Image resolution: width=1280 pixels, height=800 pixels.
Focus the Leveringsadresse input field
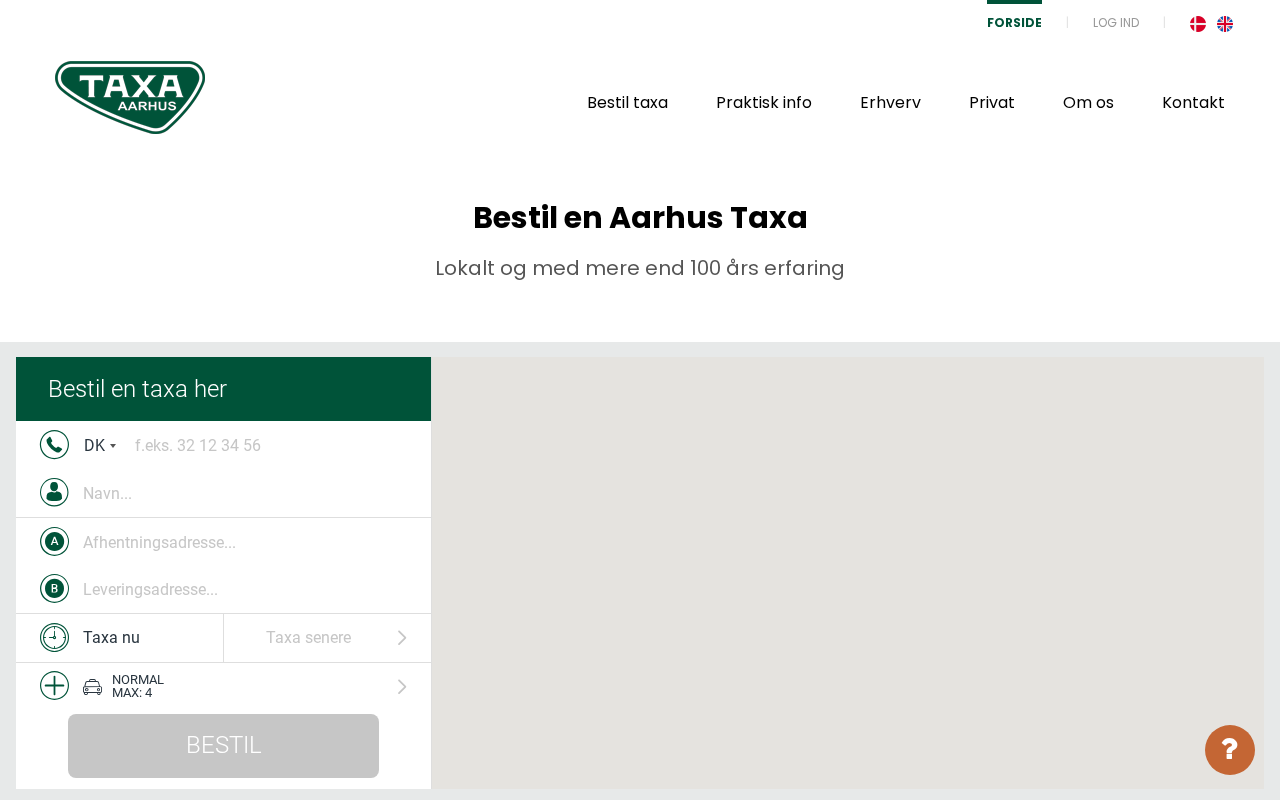coord(247,589)
